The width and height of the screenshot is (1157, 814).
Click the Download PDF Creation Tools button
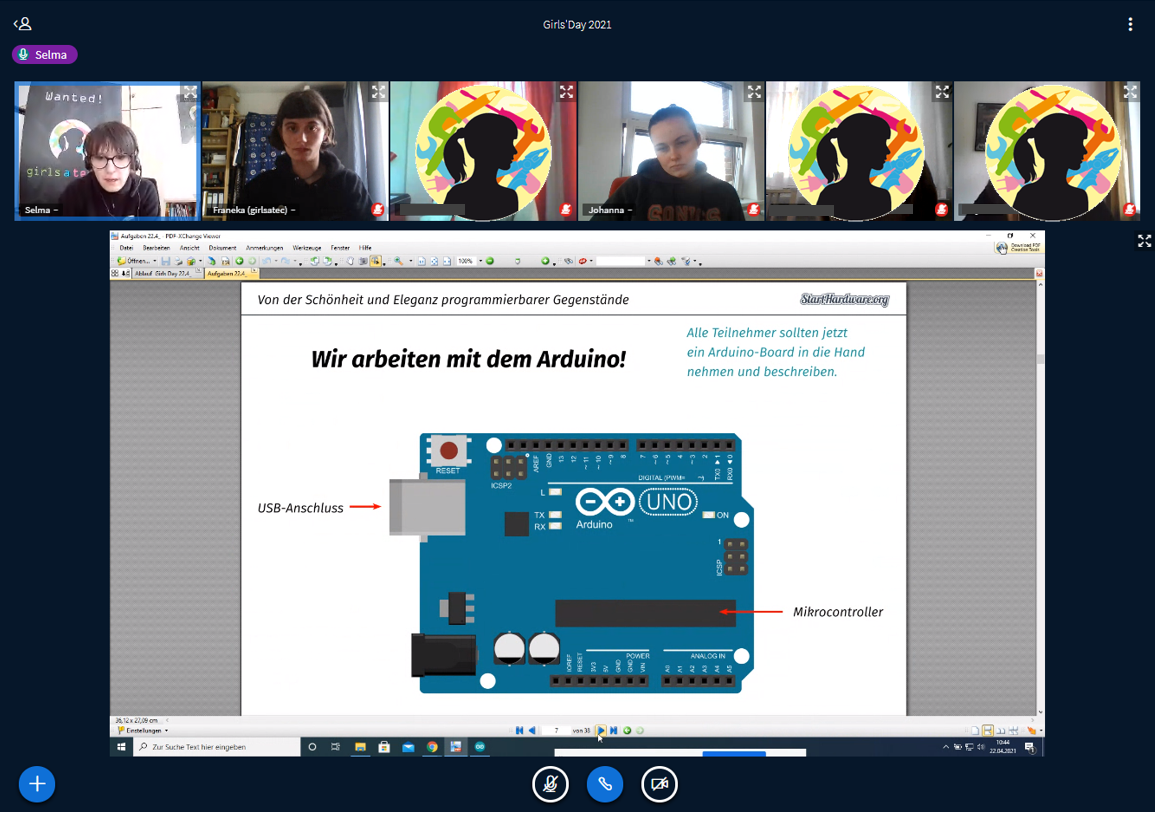click(1018, 248)
